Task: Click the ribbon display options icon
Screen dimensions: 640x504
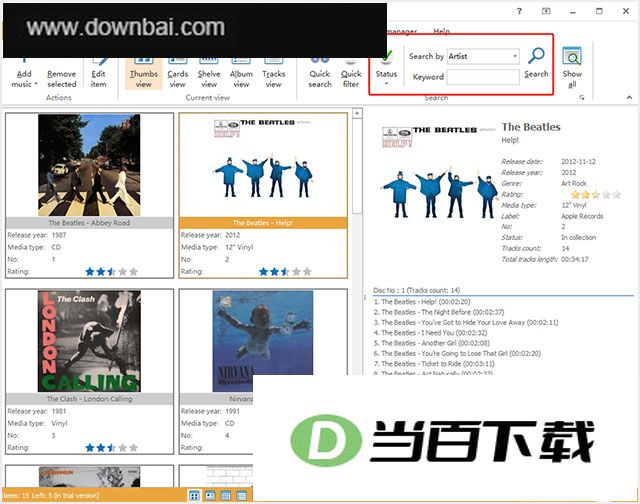Action: (546, 11)
